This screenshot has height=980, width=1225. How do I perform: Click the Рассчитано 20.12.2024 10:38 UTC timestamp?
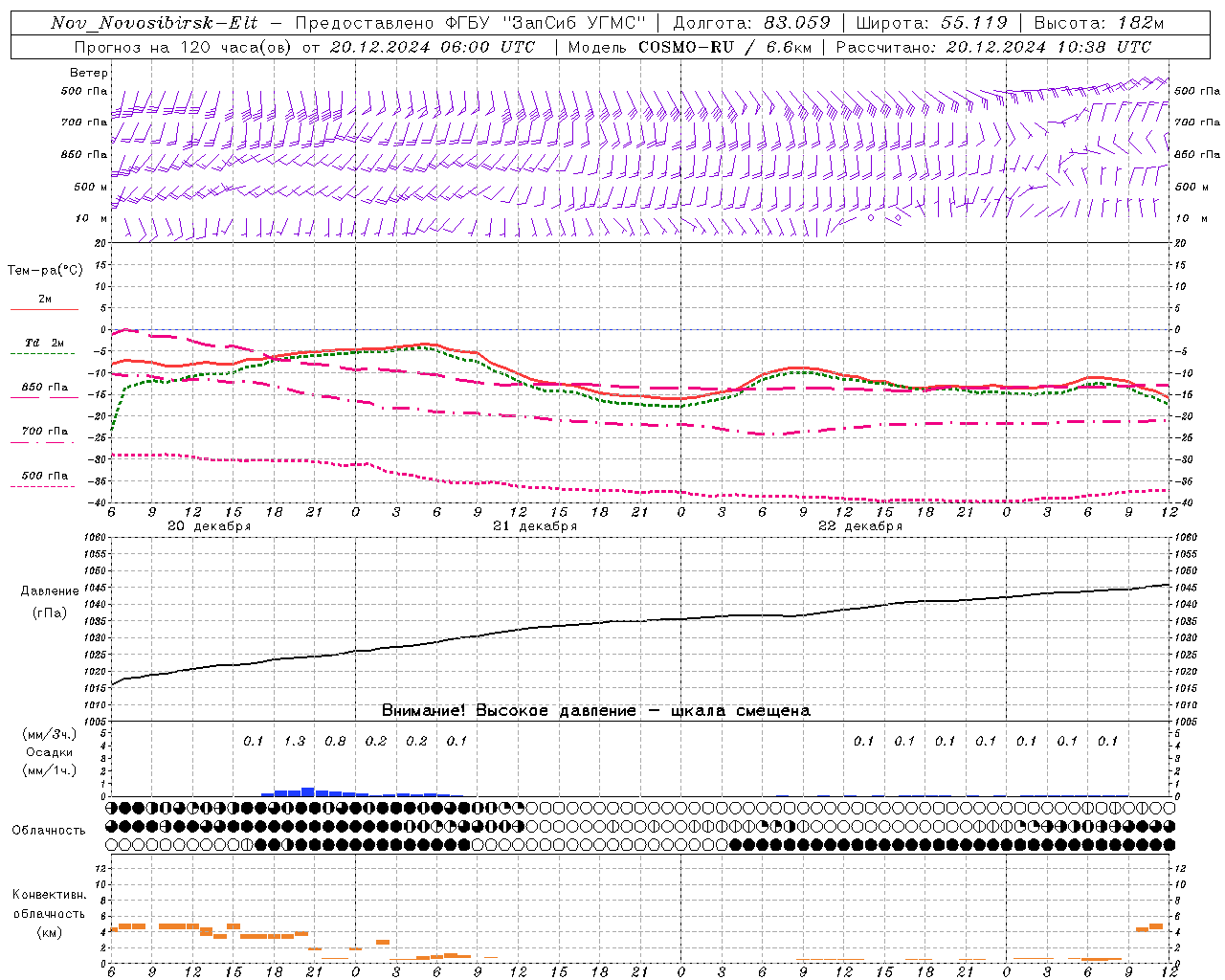tap(993, 47)
